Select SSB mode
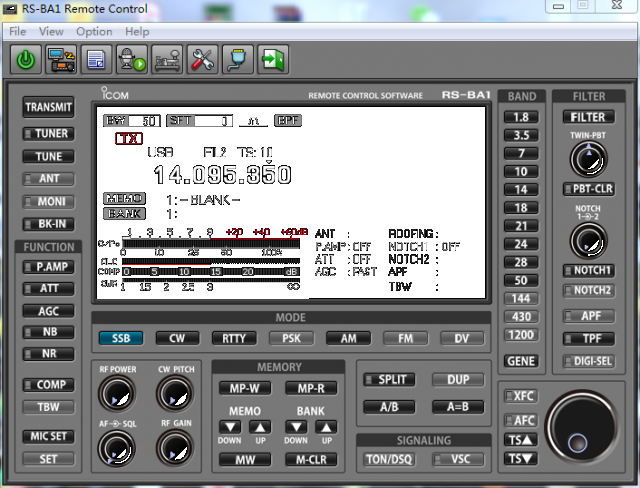Image resolution: width=640 pixels, height=488 pixels. [121, 338]
